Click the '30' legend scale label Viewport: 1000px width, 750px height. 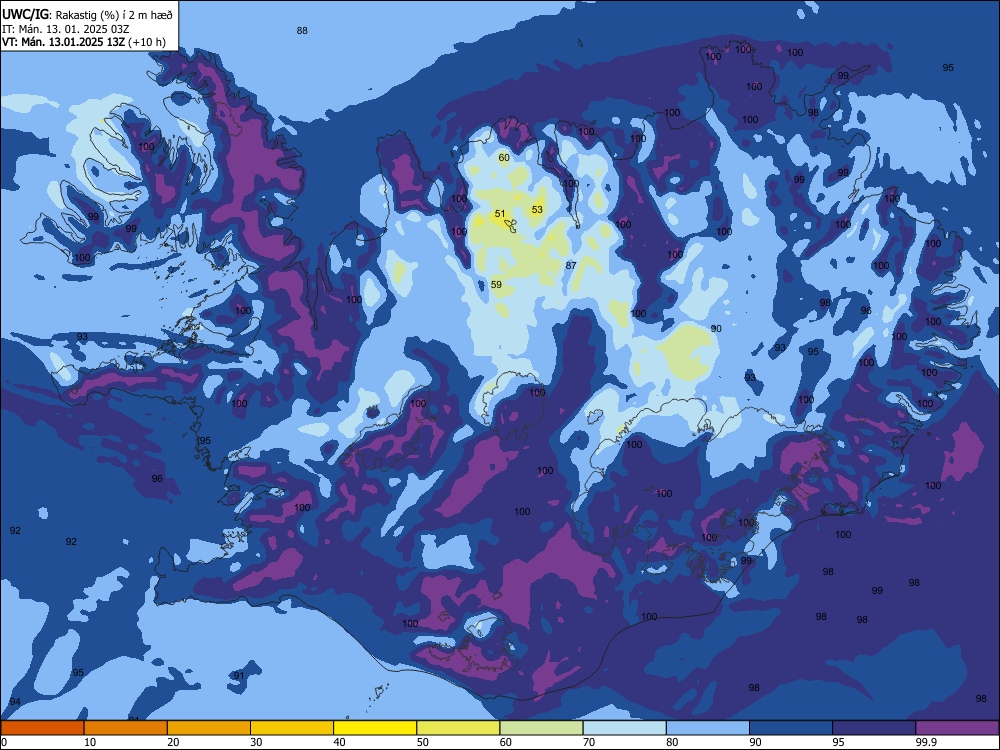[256, 742]
